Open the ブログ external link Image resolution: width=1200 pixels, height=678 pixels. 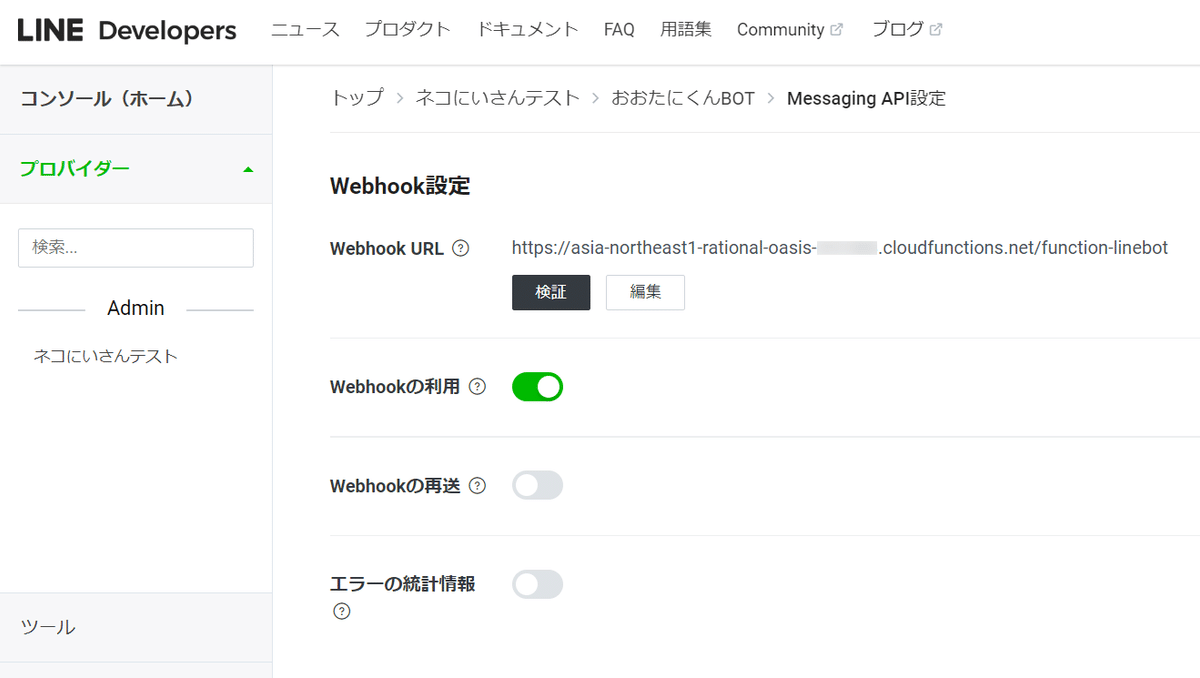click(x=907, y=30)
